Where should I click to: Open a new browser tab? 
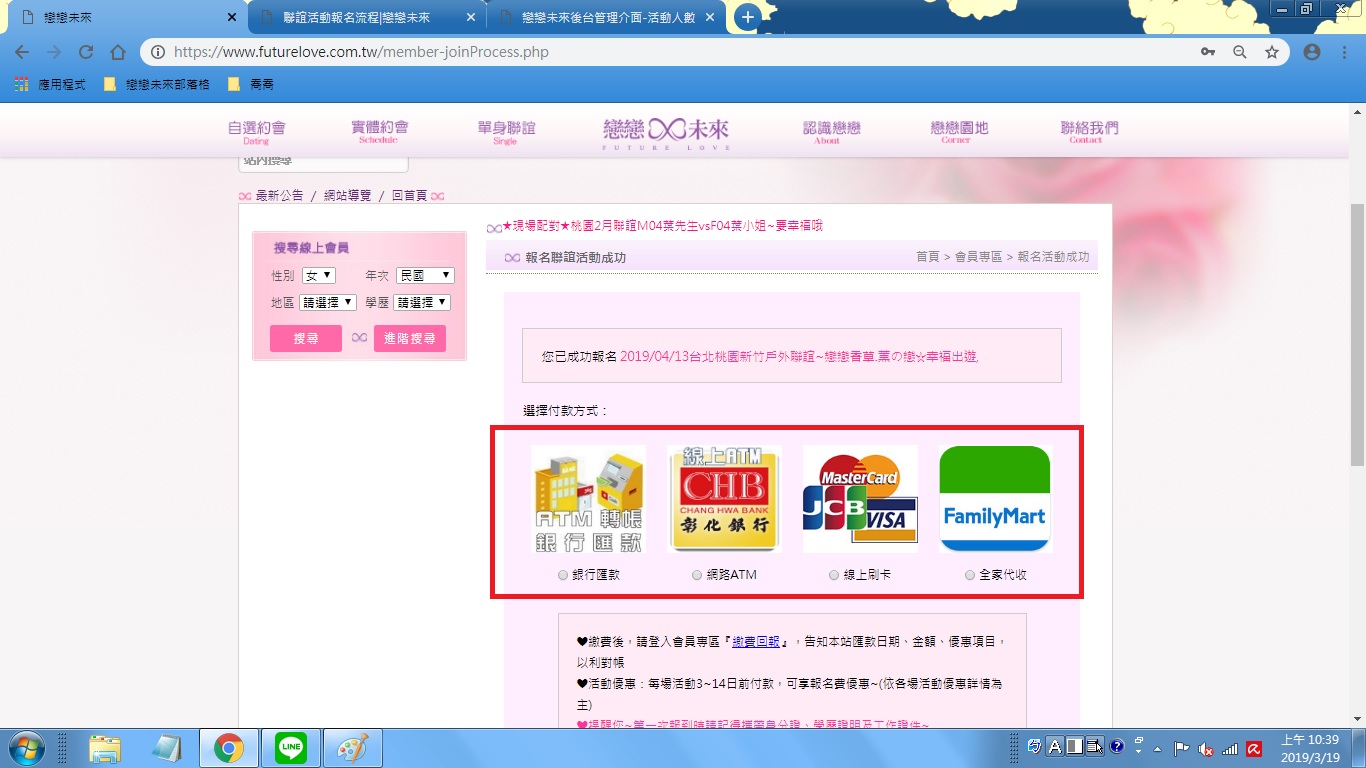(747, 17)
